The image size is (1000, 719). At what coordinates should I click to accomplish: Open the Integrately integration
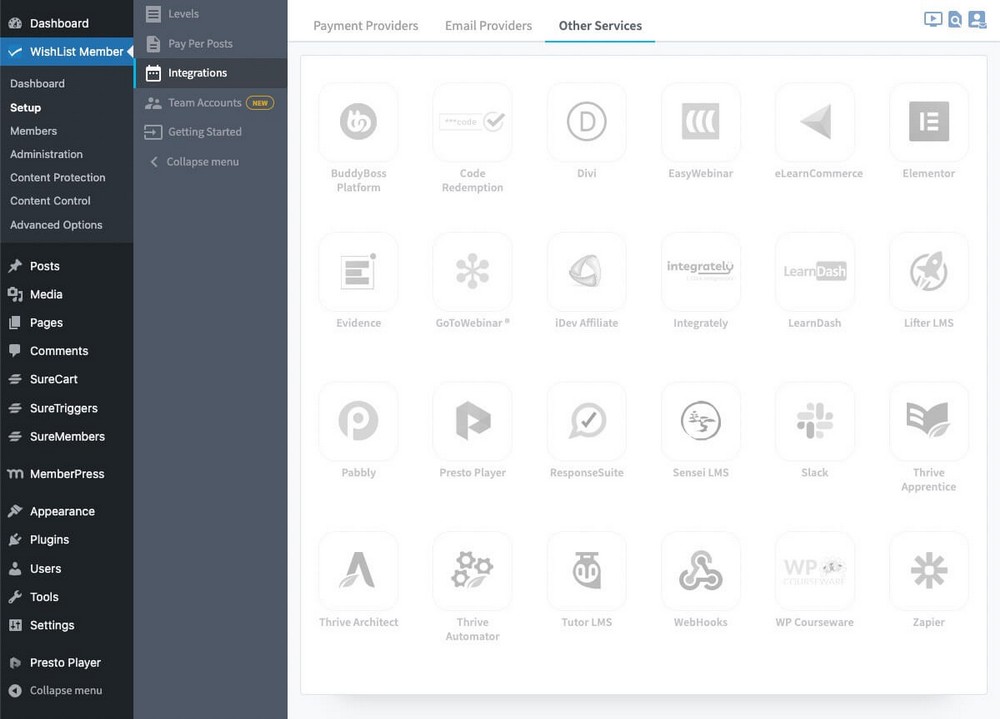coord(700,271)
